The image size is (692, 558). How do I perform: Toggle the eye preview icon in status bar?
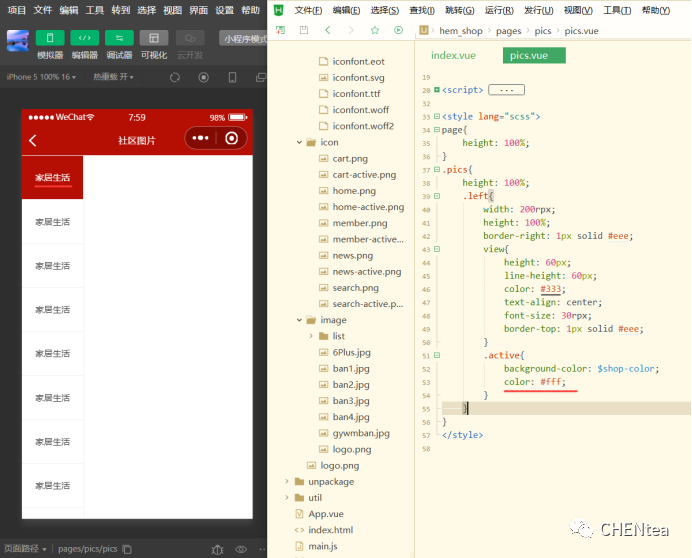tap(240, 549)
